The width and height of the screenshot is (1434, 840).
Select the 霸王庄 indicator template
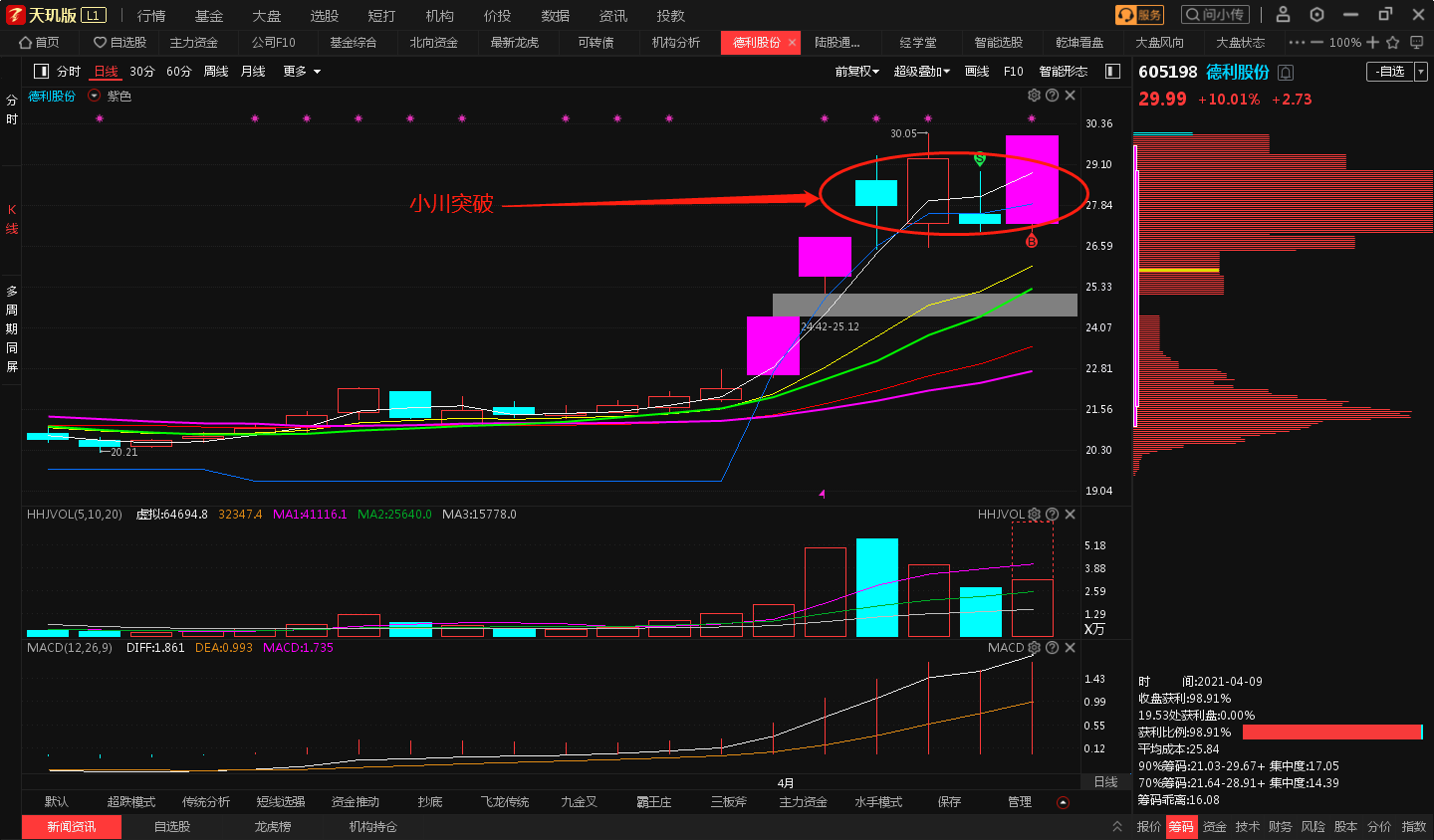pyautogui.click(x=654, y=801)
